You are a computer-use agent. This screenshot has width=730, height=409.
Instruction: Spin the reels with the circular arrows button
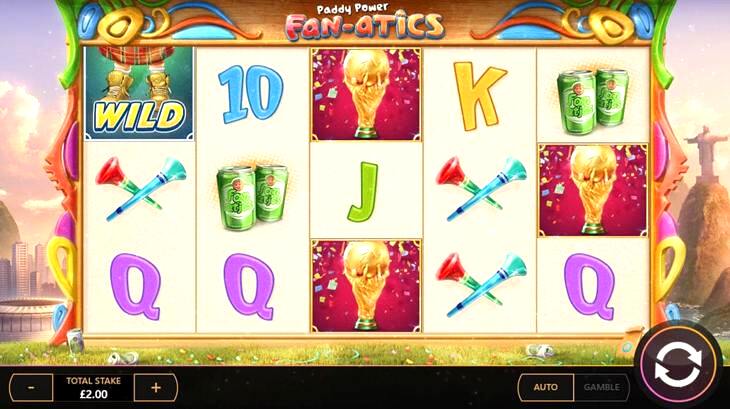pyautogui.click(x=678, y=364)
